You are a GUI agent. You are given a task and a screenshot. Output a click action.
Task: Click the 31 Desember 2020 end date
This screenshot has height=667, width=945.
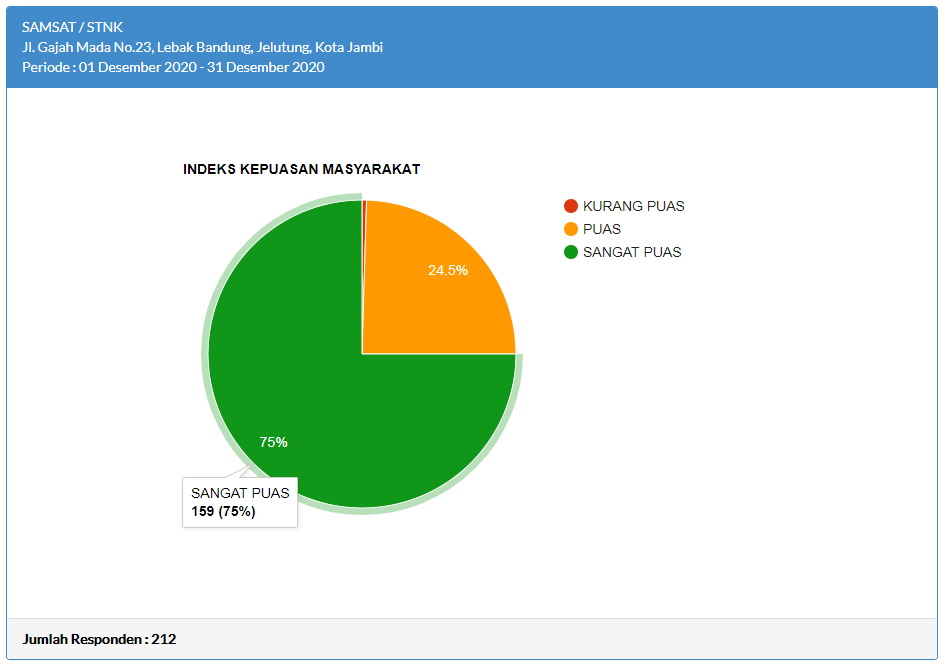(265, 67)
